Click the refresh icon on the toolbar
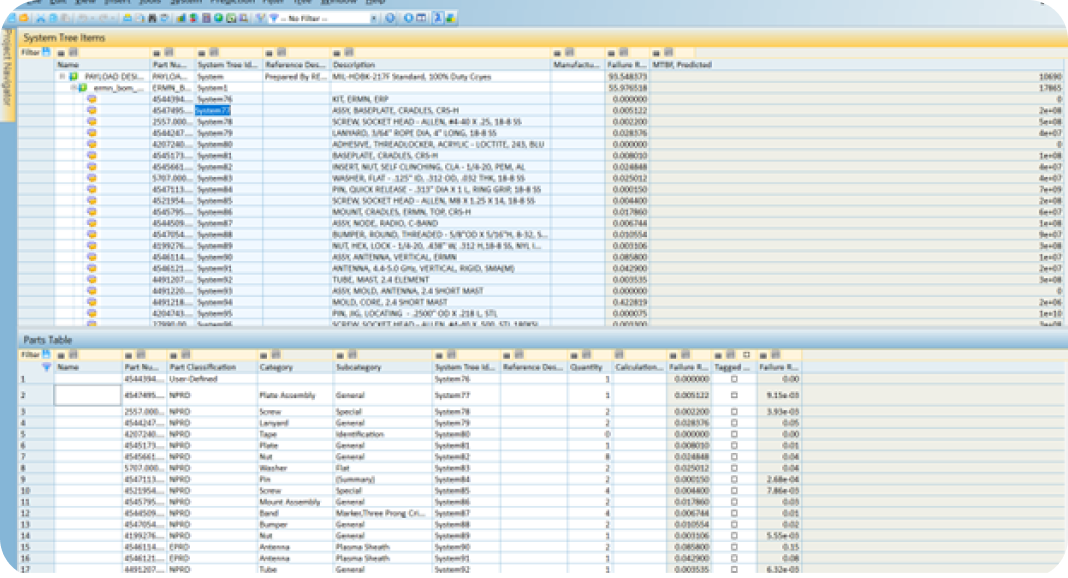The image size is (1068, 578). pos(163,17)
